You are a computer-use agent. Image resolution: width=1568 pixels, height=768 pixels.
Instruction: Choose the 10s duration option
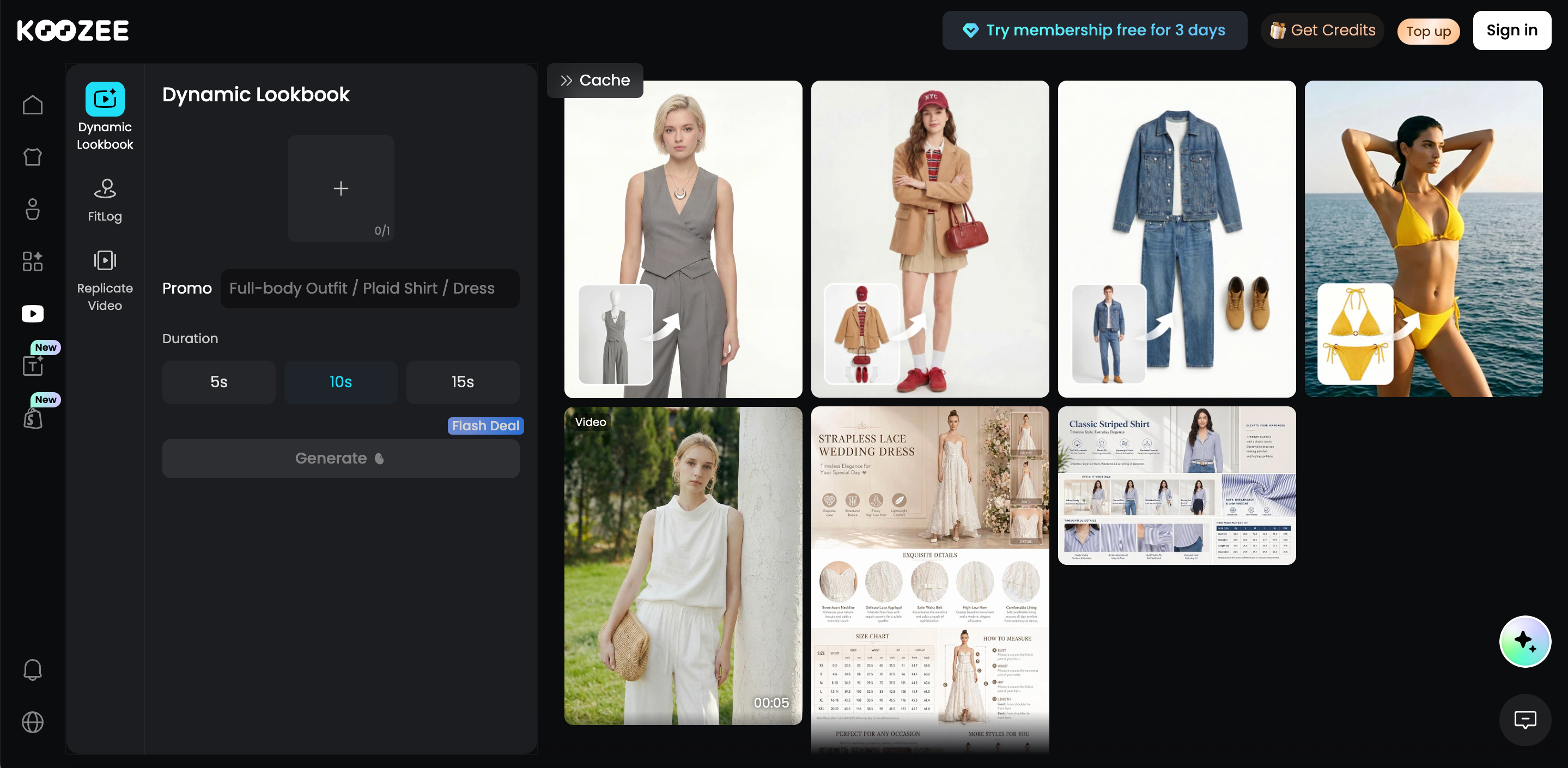(x=341, y=382)
